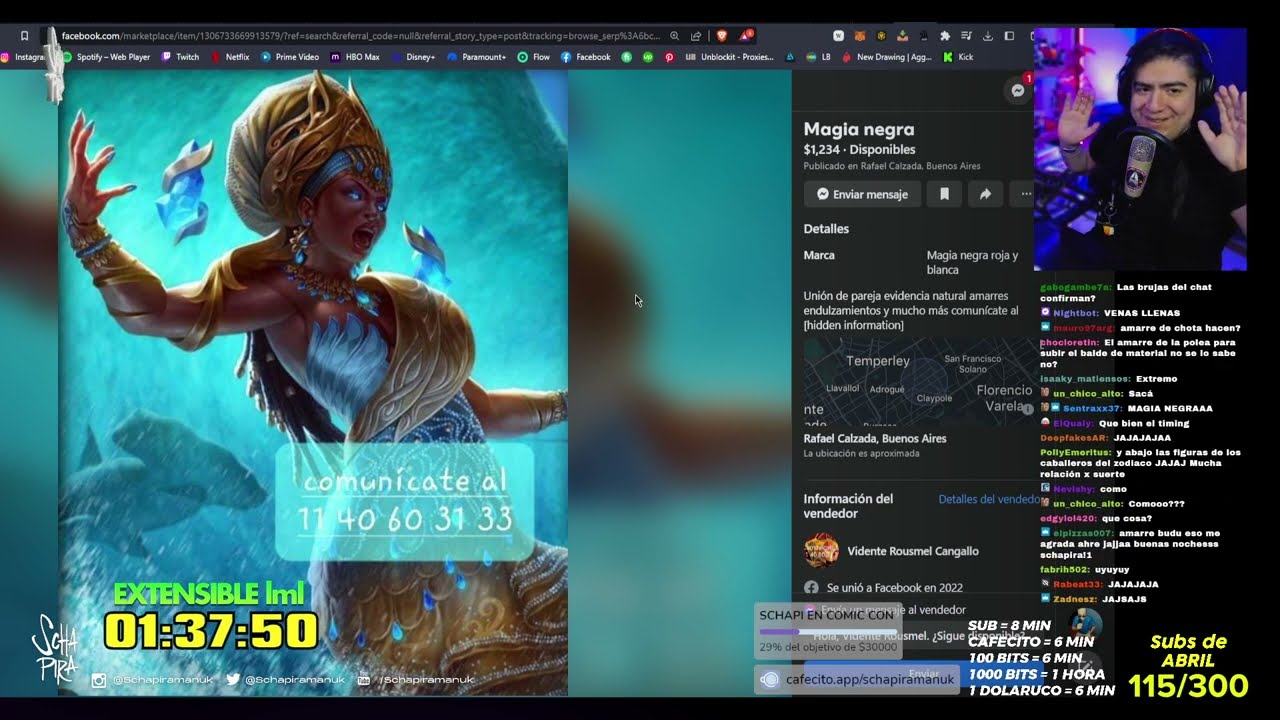Open the more options ellipsis menu
This screenshot has height=720, width=1280.
tap(1025, 194)
